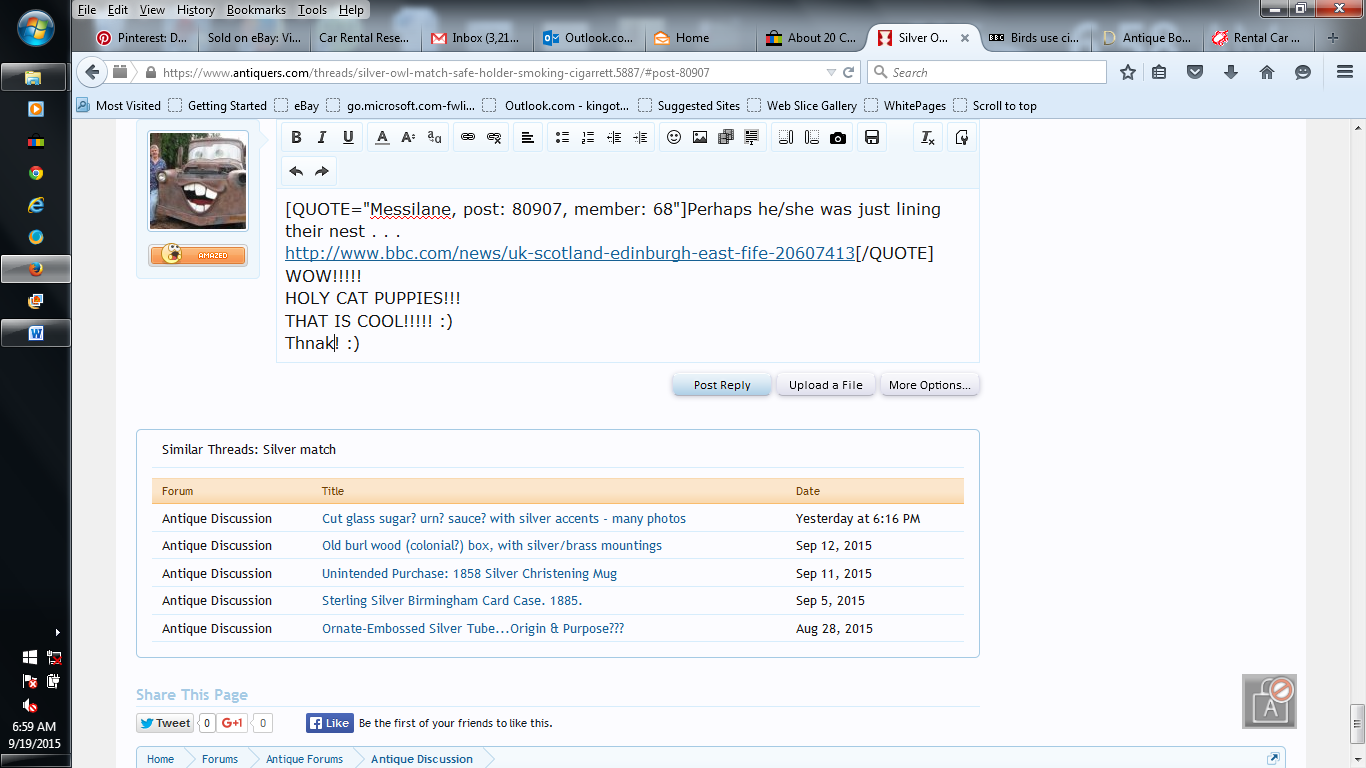
Task: Open the font size dropdown
Action: point(408,138)
